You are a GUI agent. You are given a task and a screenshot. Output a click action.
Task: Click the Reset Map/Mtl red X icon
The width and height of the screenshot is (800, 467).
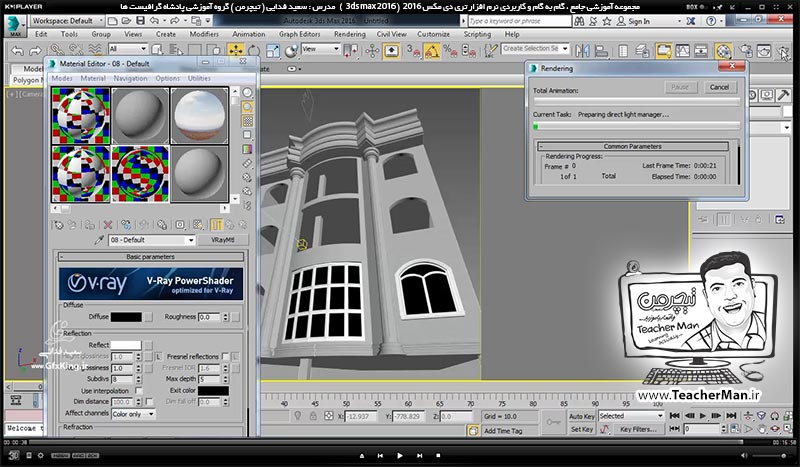pyautogui.click(x=108, y=225)
